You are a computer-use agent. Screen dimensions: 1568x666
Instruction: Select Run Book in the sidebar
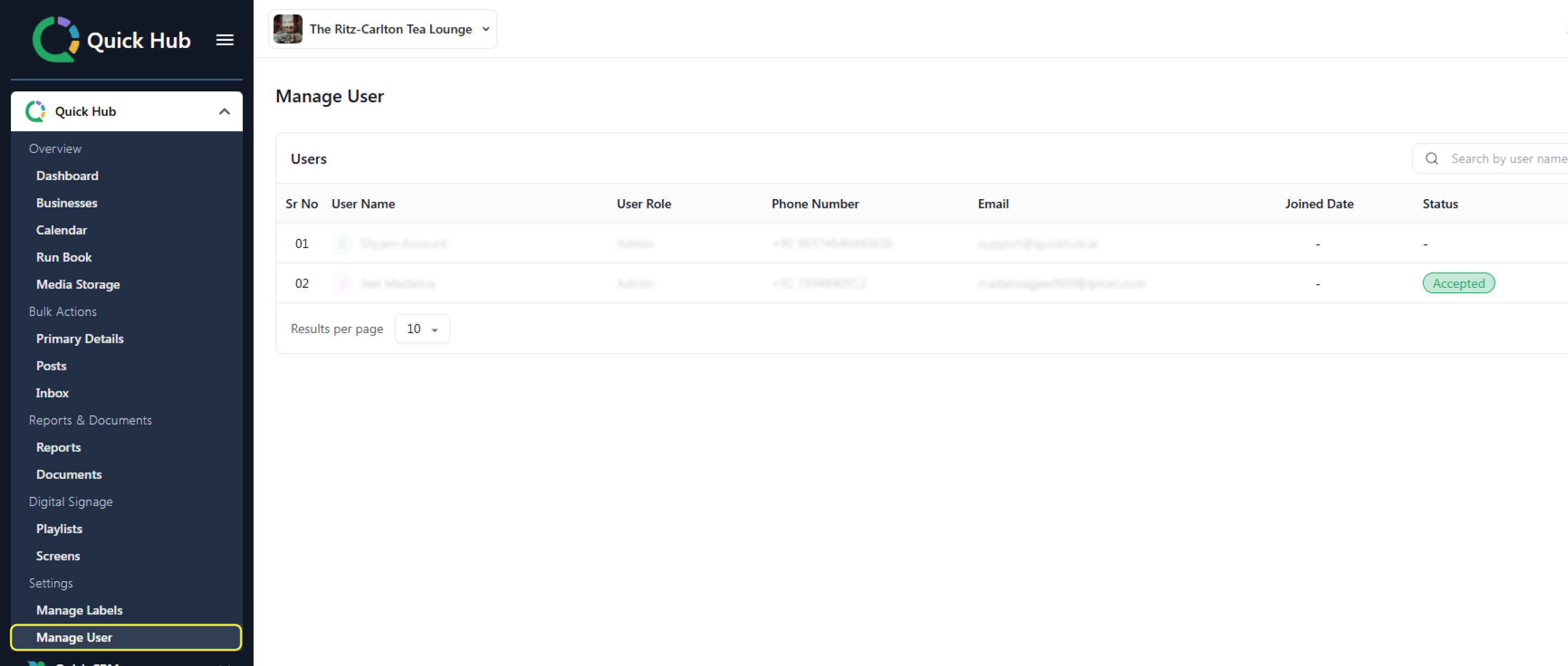63,257
